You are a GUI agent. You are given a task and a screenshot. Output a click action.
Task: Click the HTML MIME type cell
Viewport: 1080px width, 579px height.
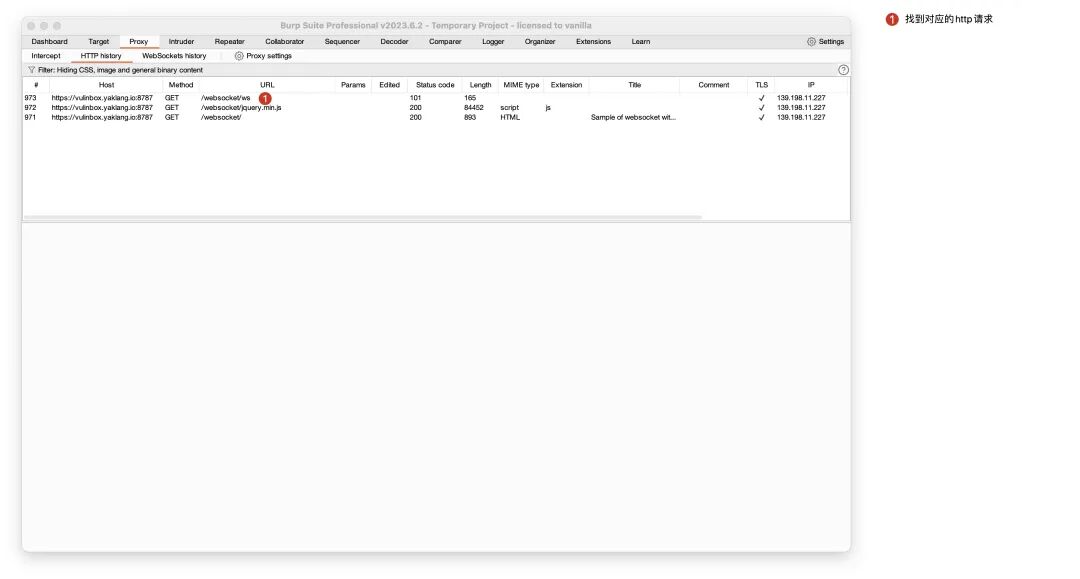pos(510,118)
